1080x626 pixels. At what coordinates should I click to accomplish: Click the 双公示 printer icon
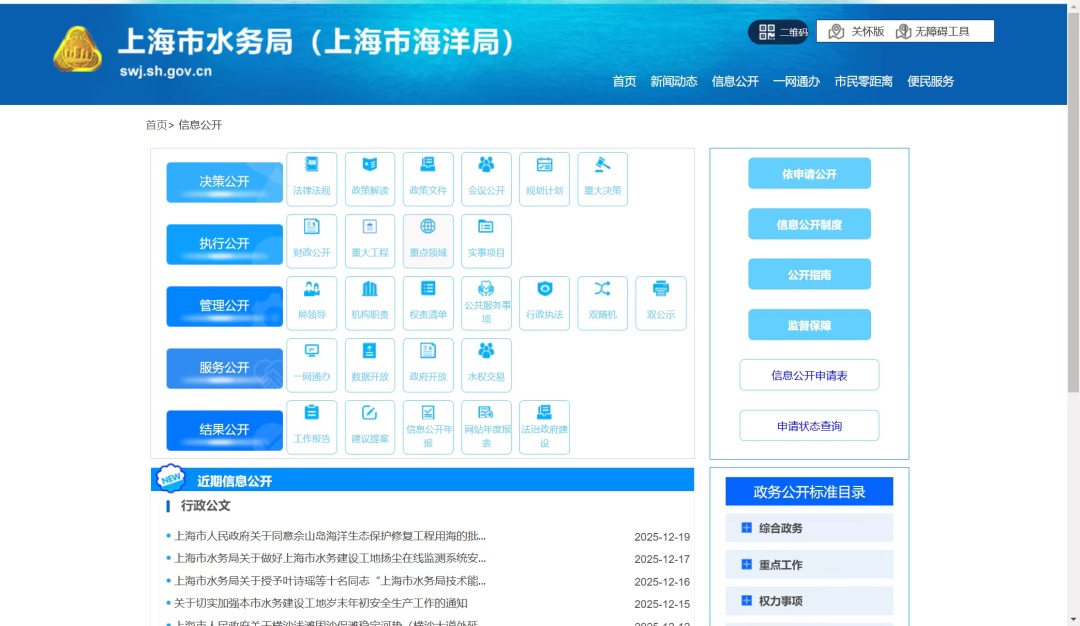coord(660,303)
